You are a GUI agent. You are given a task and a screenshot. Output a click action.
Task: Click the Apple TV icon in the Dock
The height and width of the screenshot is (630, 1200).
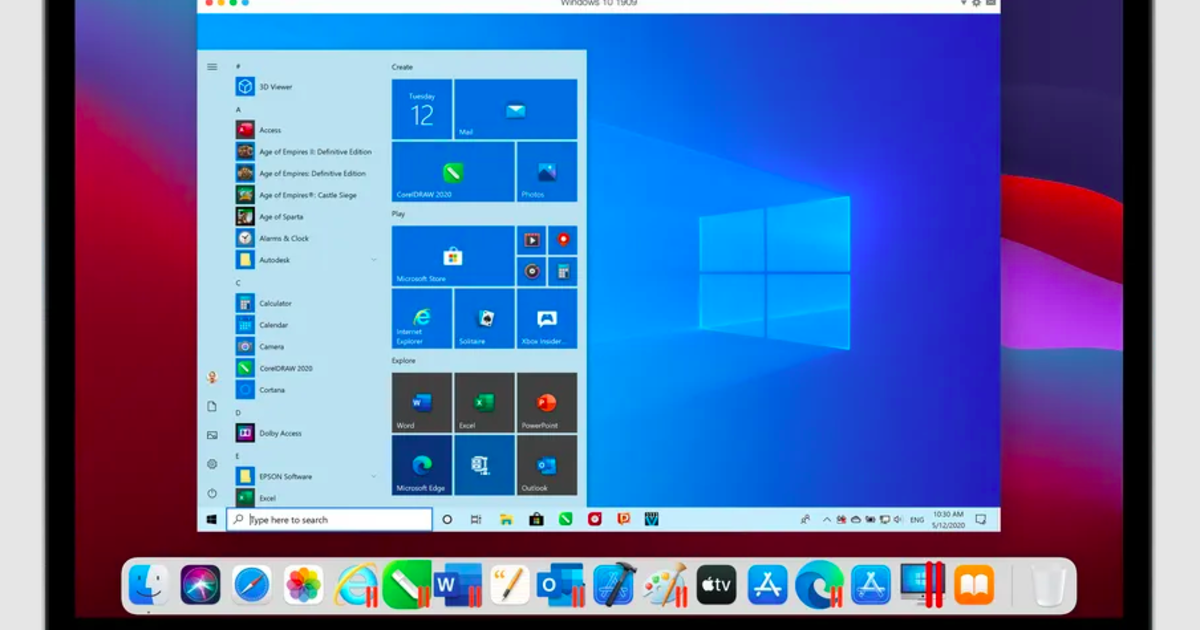tap(716, 585)
